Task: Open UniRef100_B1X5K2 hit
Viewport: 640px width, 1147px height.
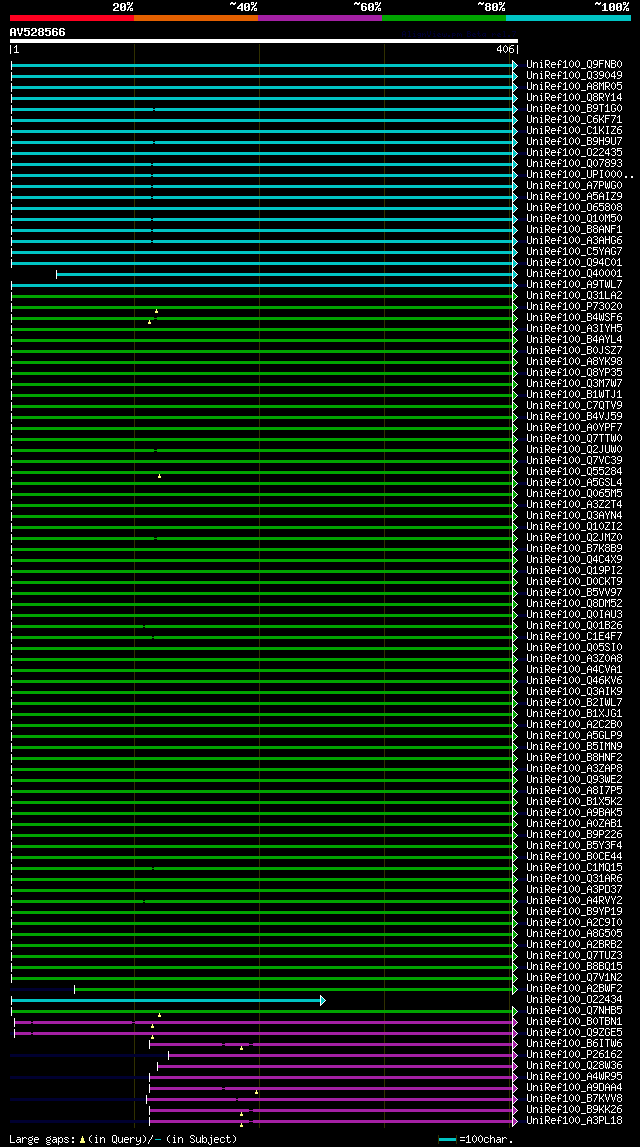Action: tap(574, 802)
